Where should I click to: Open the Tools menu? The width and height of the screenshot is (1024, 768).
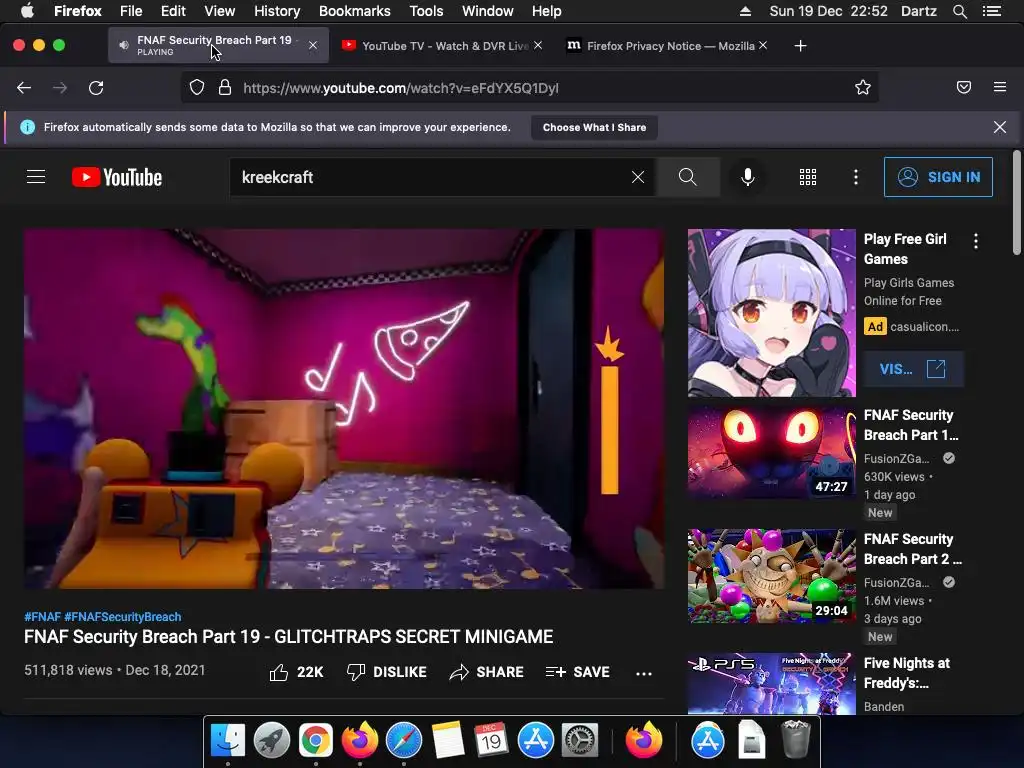pyautogui.click(x=426, y=11)
